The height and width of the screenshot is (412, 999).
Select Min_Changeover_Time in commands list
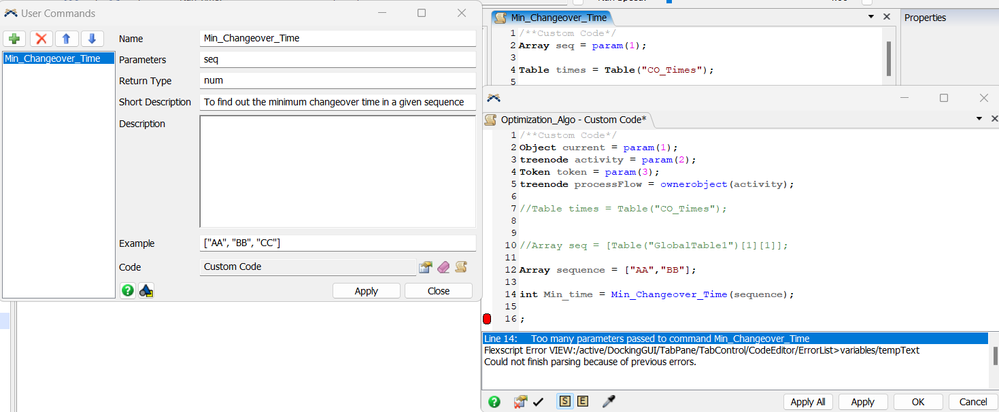click(59, 59)
